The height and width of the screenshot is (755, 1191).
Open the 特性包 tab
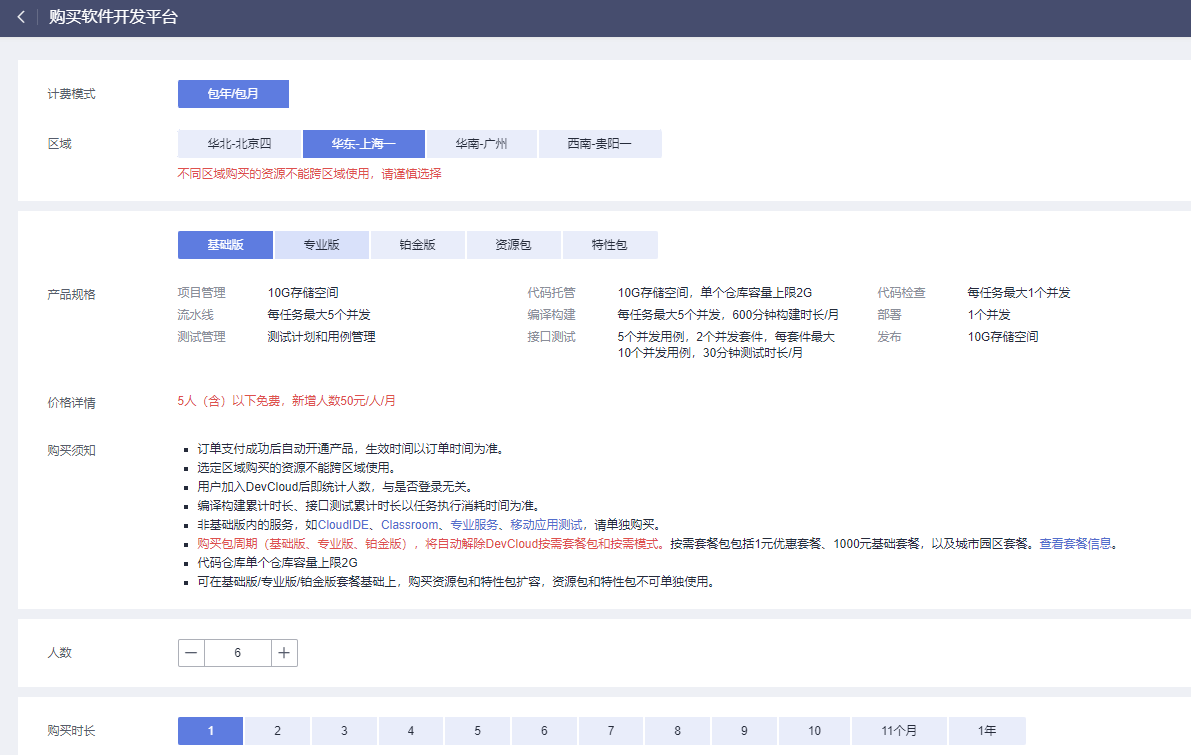pos(609,245)
